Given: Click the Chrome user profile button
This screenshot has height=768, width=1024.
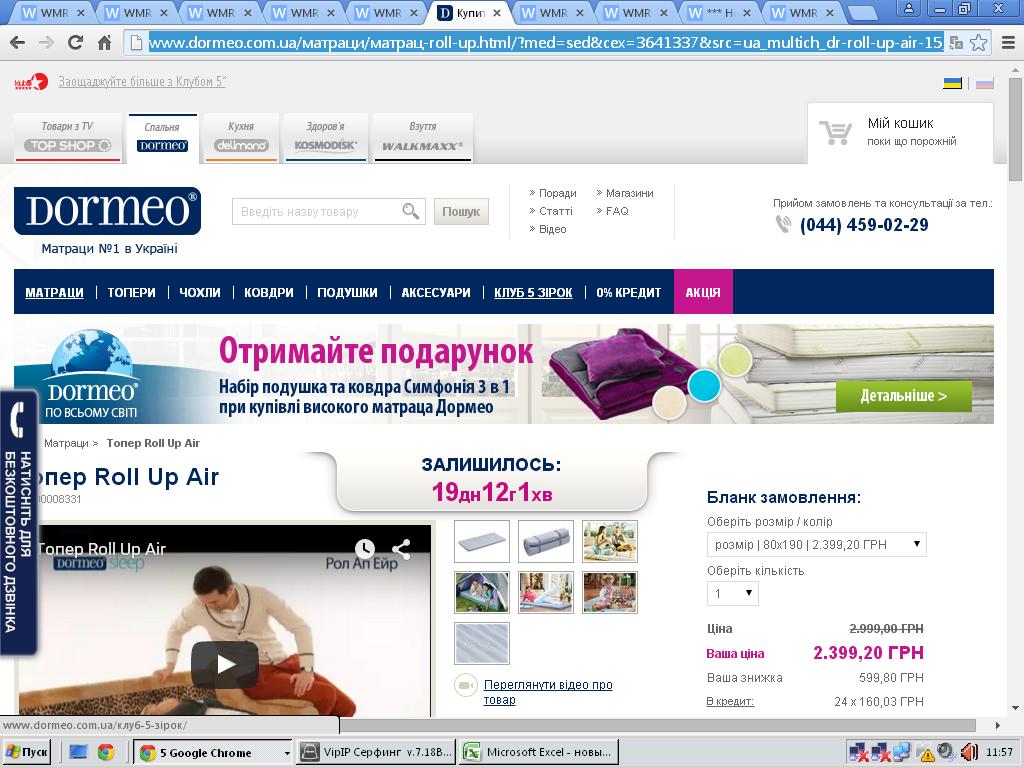Looking at the screenshot, I should 908,8.
